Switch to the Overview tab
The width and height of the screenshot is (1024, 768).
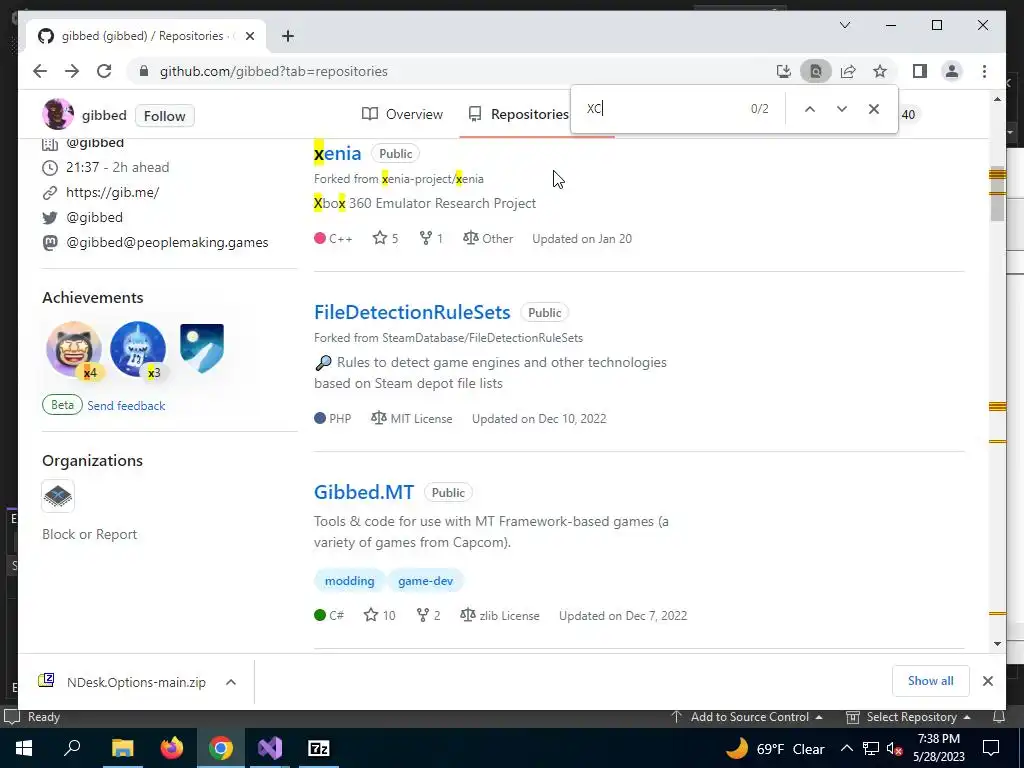coord(402,114)
